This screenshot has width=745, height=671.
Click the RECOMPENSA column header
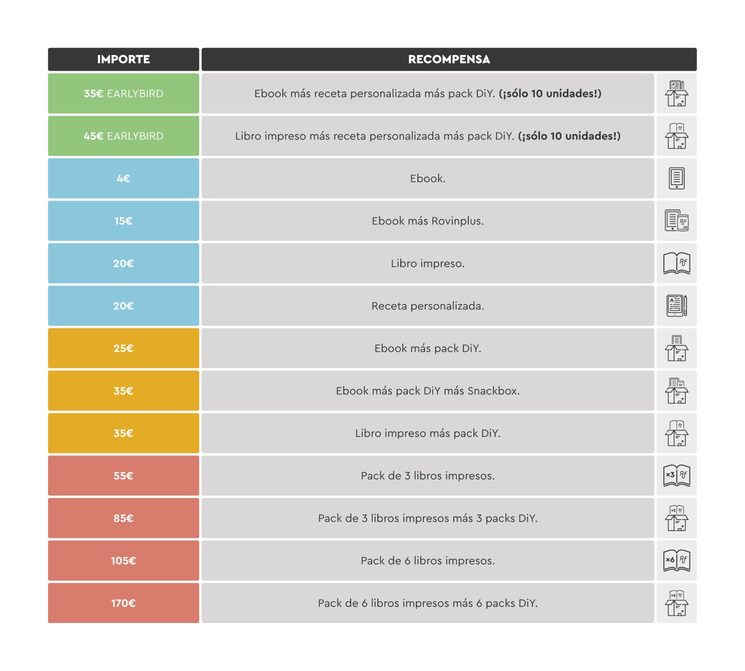tap(449, 60)
